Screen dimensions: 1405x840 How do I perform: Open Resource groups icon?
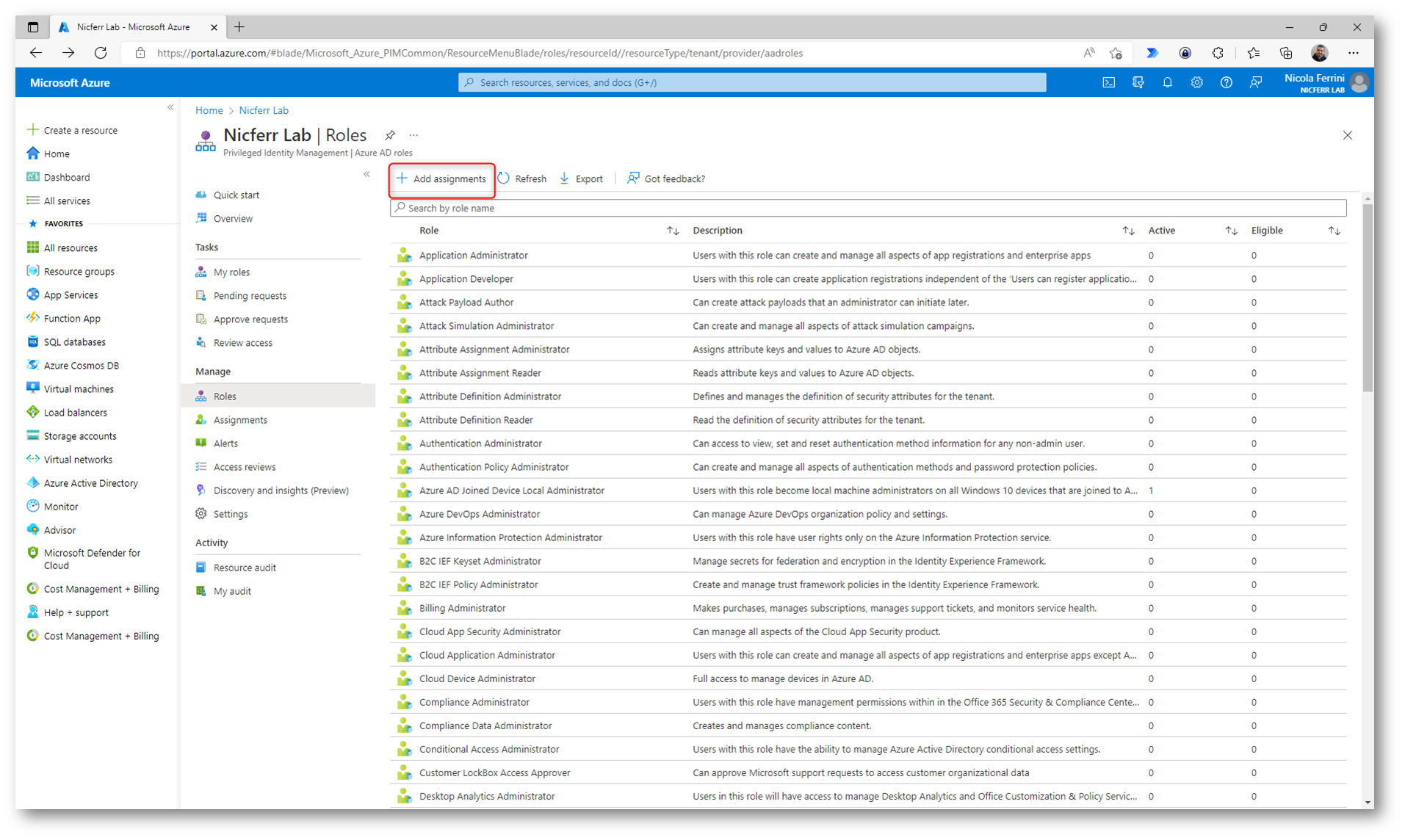[x=32, y=271]
